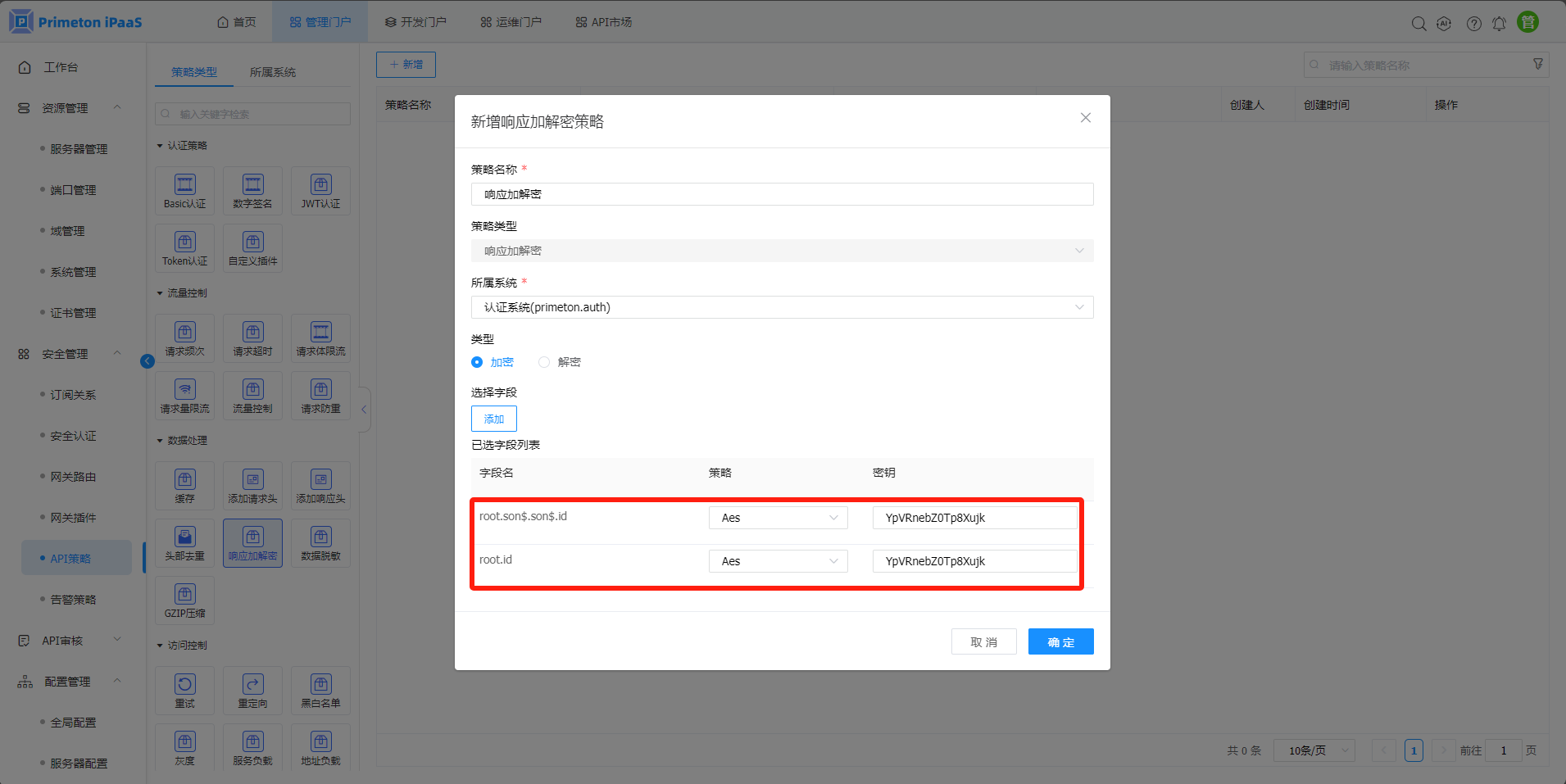The width and height of the screenshot is (1566, 784).
Task: Click the Basic认证 policy icon
Action: pyautogui.click(x=184, y=191)
